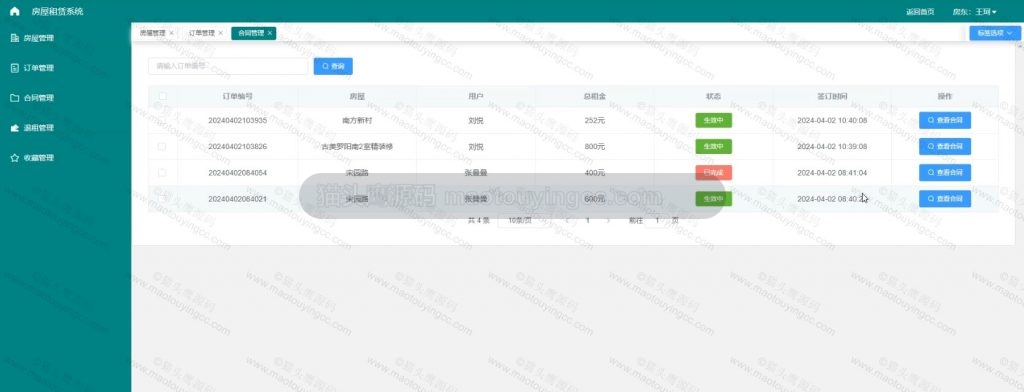Select page 1 in pagination
Image resolution: width=1024 pixels, height=392 pixels.
pyautogui.click(x=587, y=221)
